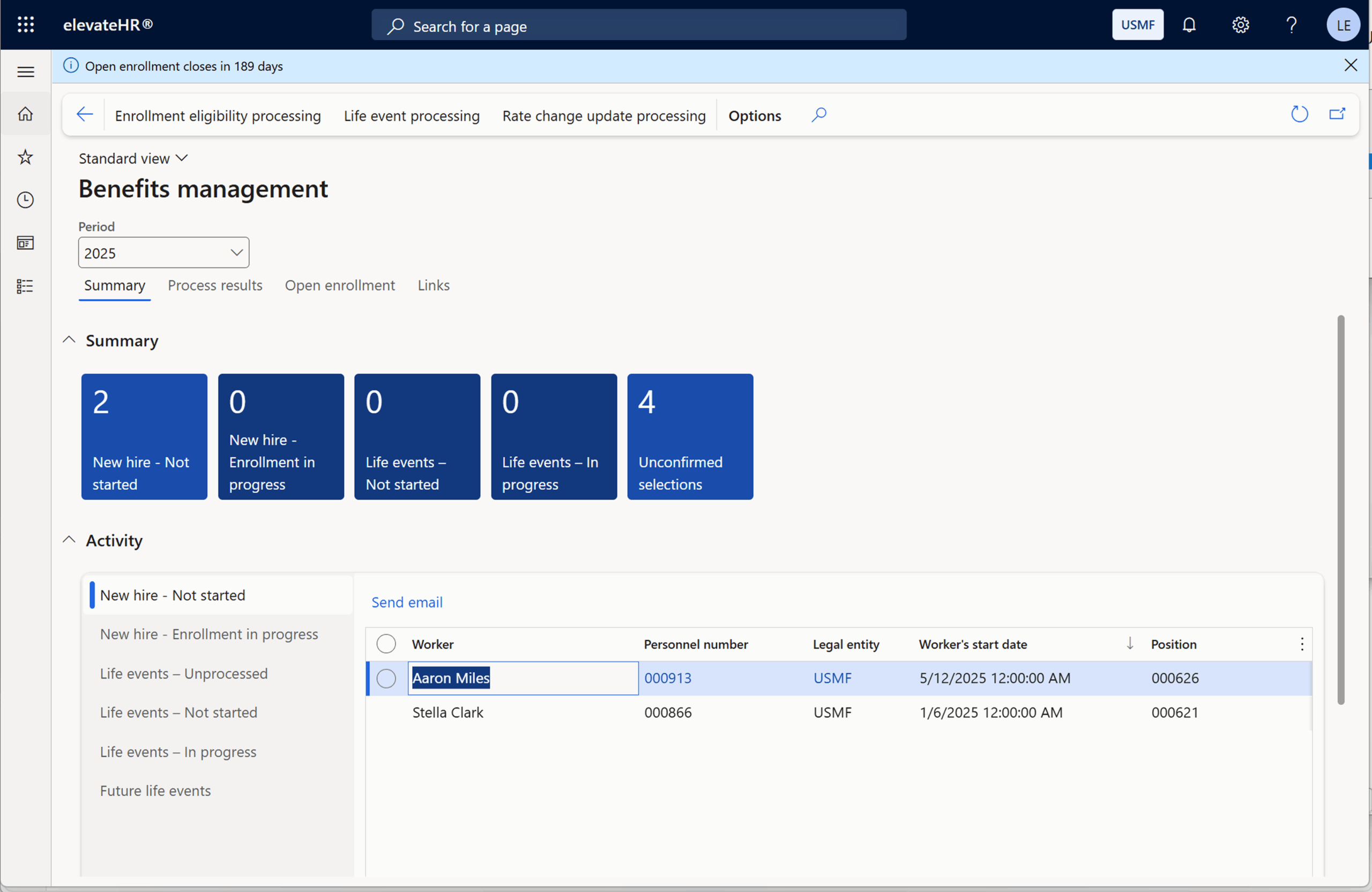The width and height of the screenshot is (1372, 892).
Task: Click the Send email link
Action: 406,602
